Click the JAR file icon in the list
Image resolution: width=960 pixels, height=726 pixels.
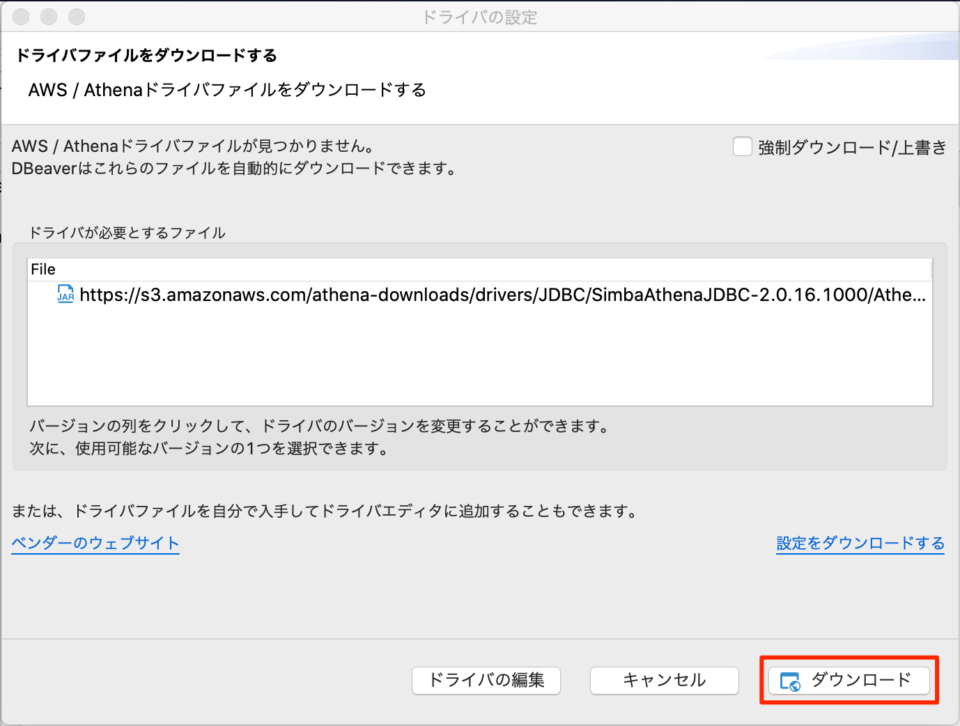[x=66, y=294]
